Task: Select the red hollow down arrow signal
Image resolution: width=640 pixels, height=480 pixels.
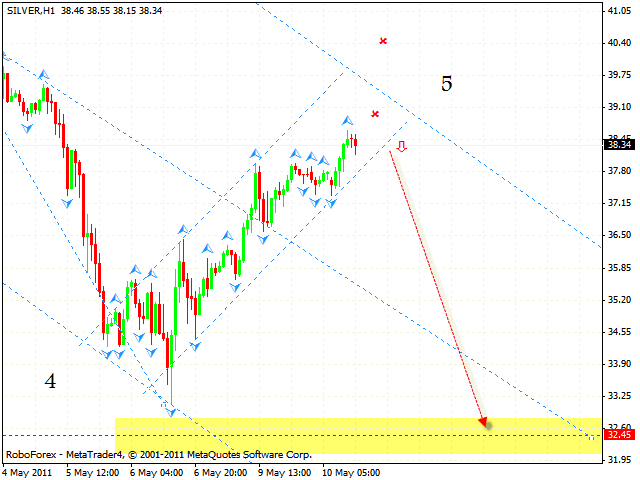Action: tap(400, 148)
